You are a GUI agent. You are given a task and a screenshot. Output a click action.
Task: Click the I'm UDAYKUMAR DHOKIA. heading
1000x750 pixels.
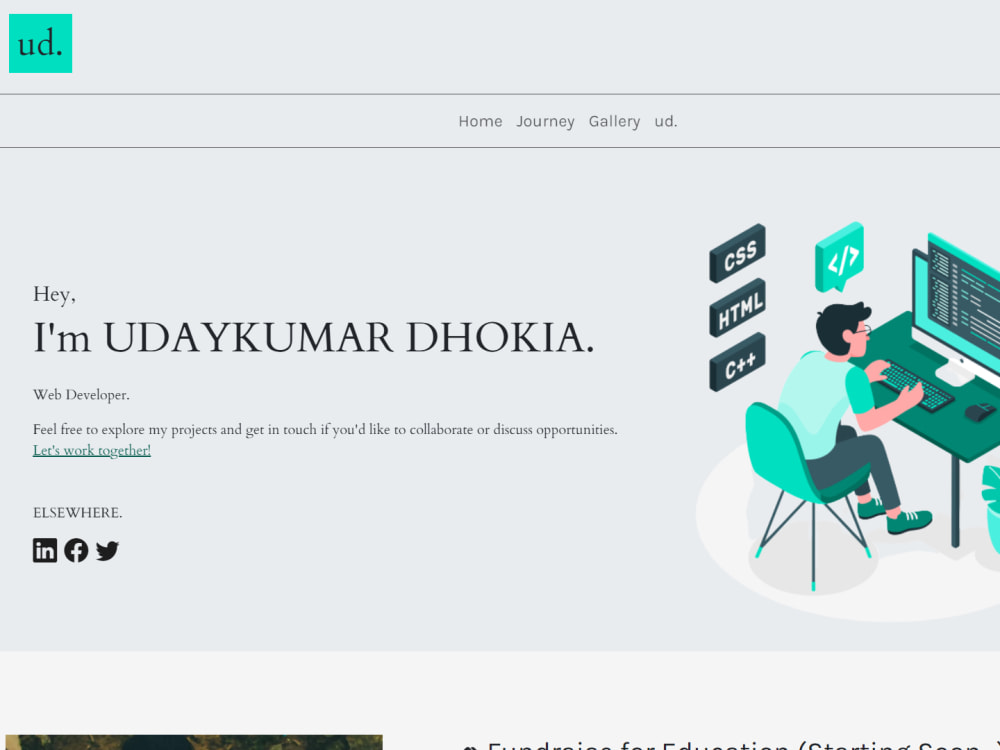[x=314, y=337]
